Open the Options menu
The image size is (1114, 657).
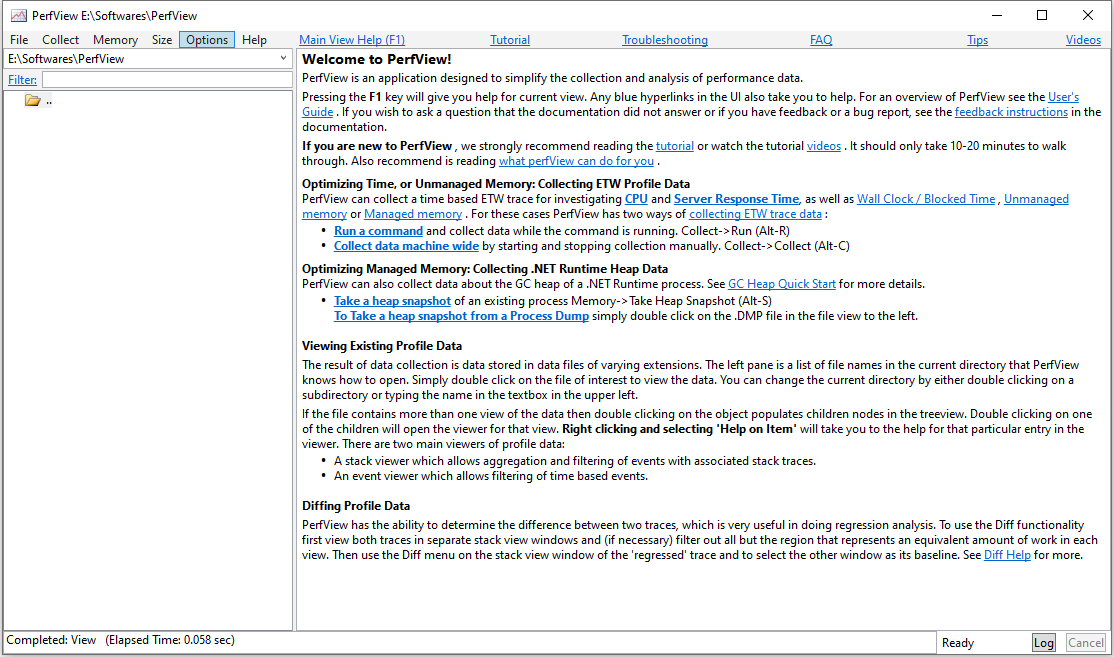click(207, 40)
